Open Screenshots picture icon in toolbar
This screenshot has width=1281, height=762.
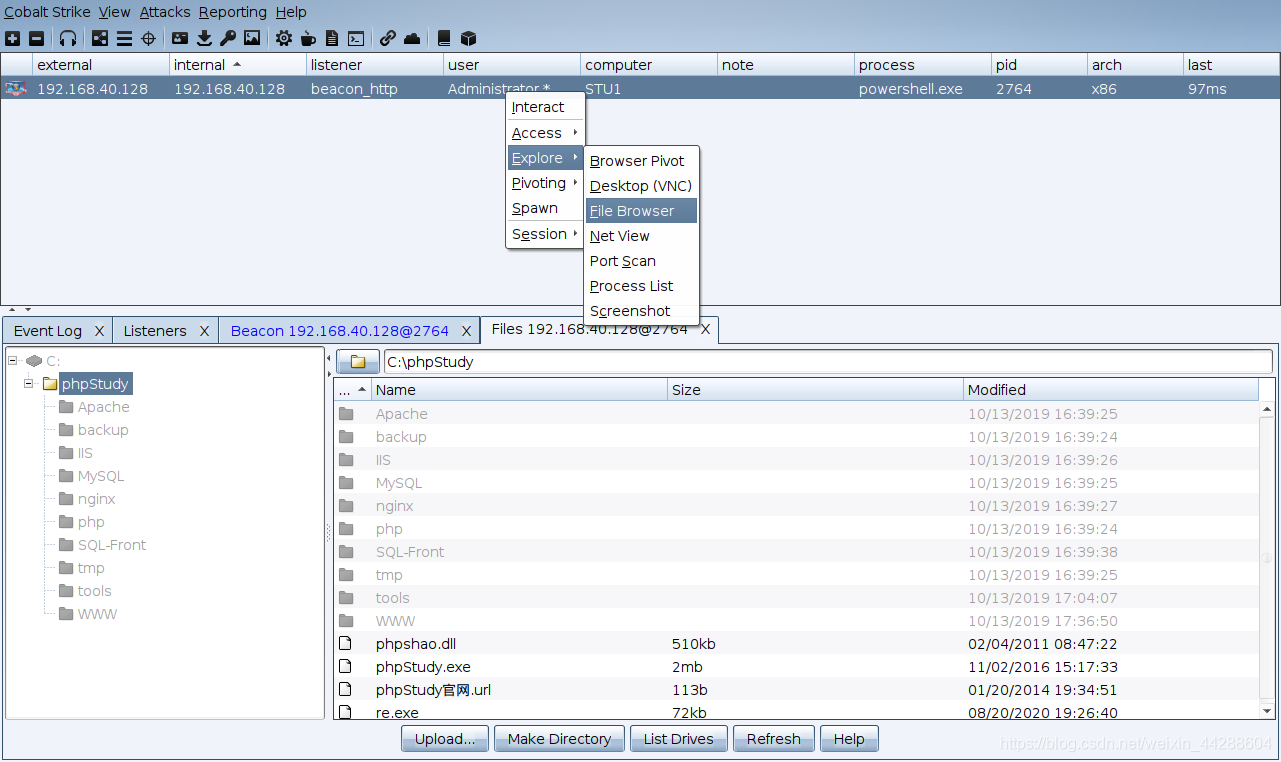coord(252,39)
